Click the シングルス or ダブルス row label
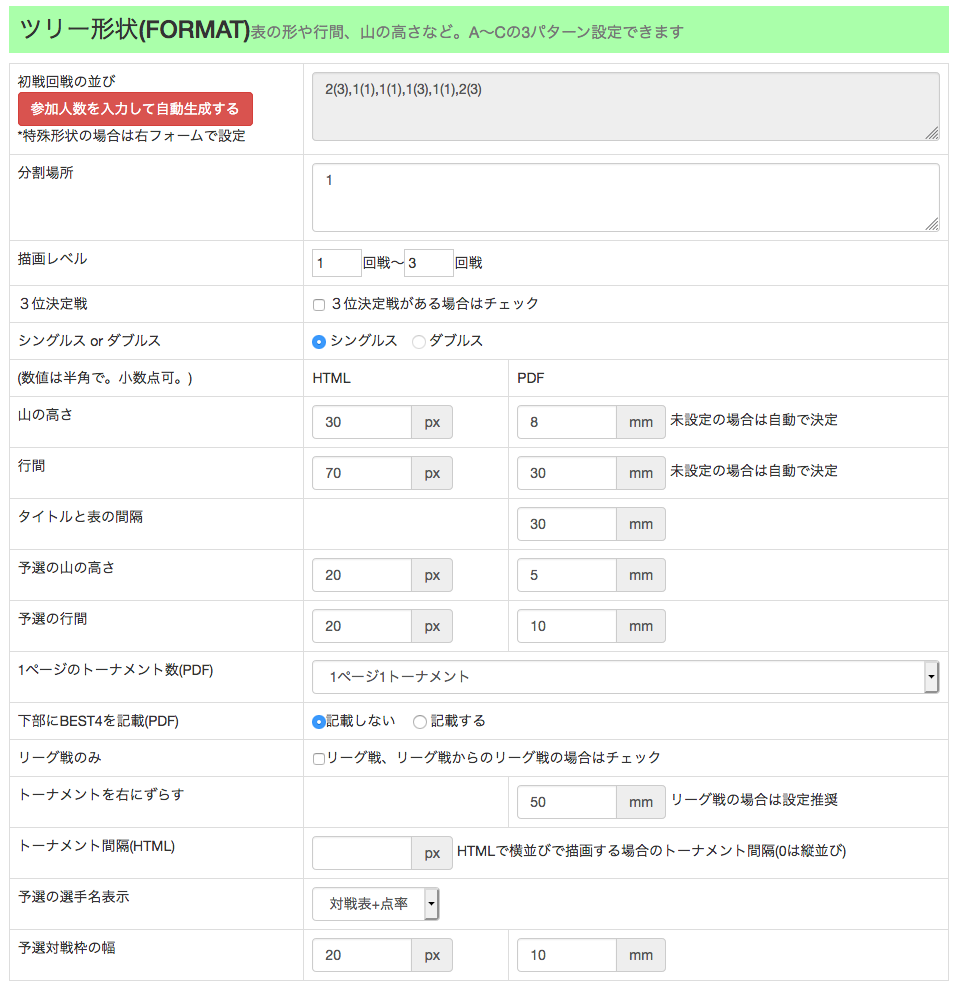Viewport: 966px width, 993px height. [89, 341]
